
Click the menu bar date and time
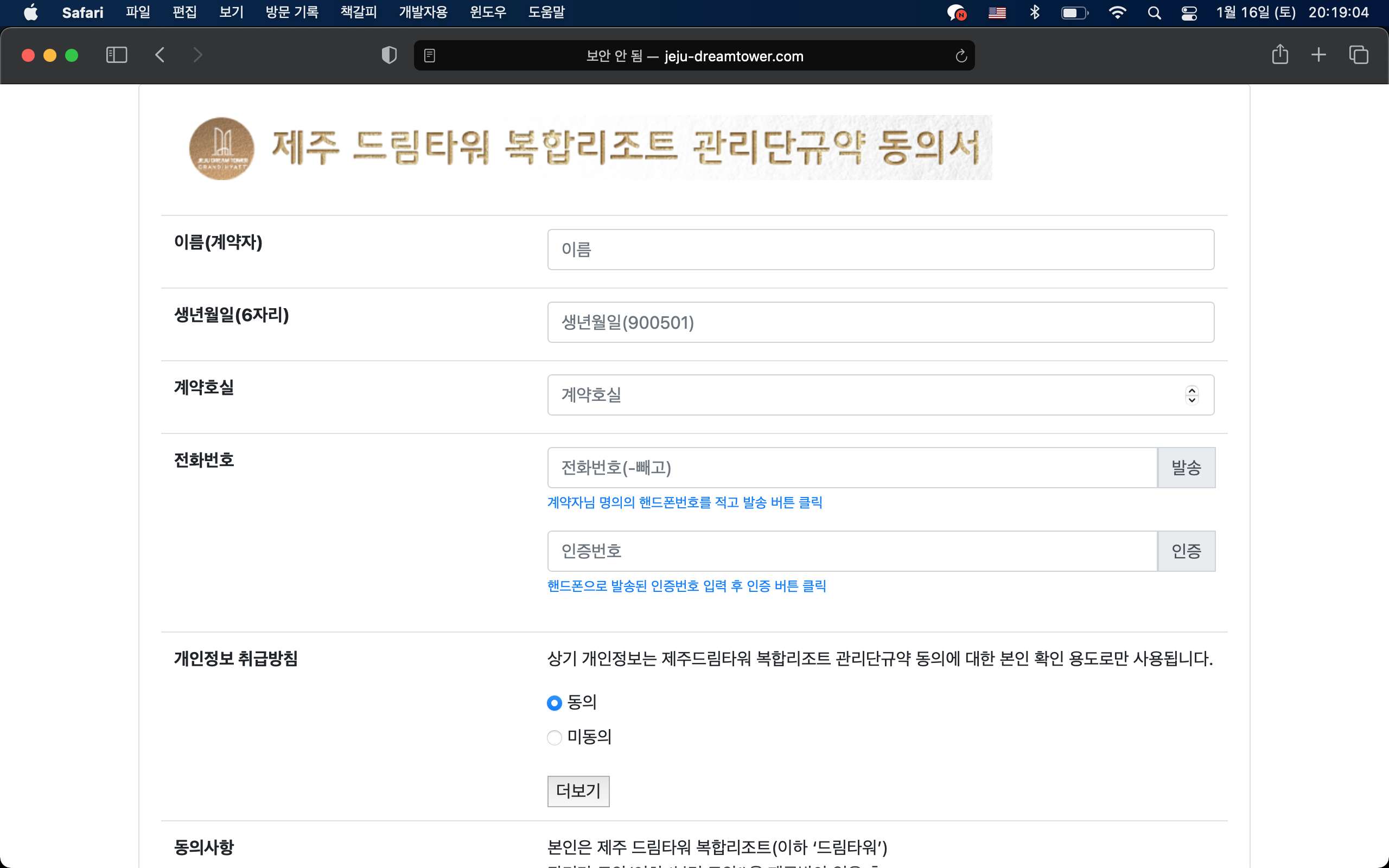tap(1292, 12)
